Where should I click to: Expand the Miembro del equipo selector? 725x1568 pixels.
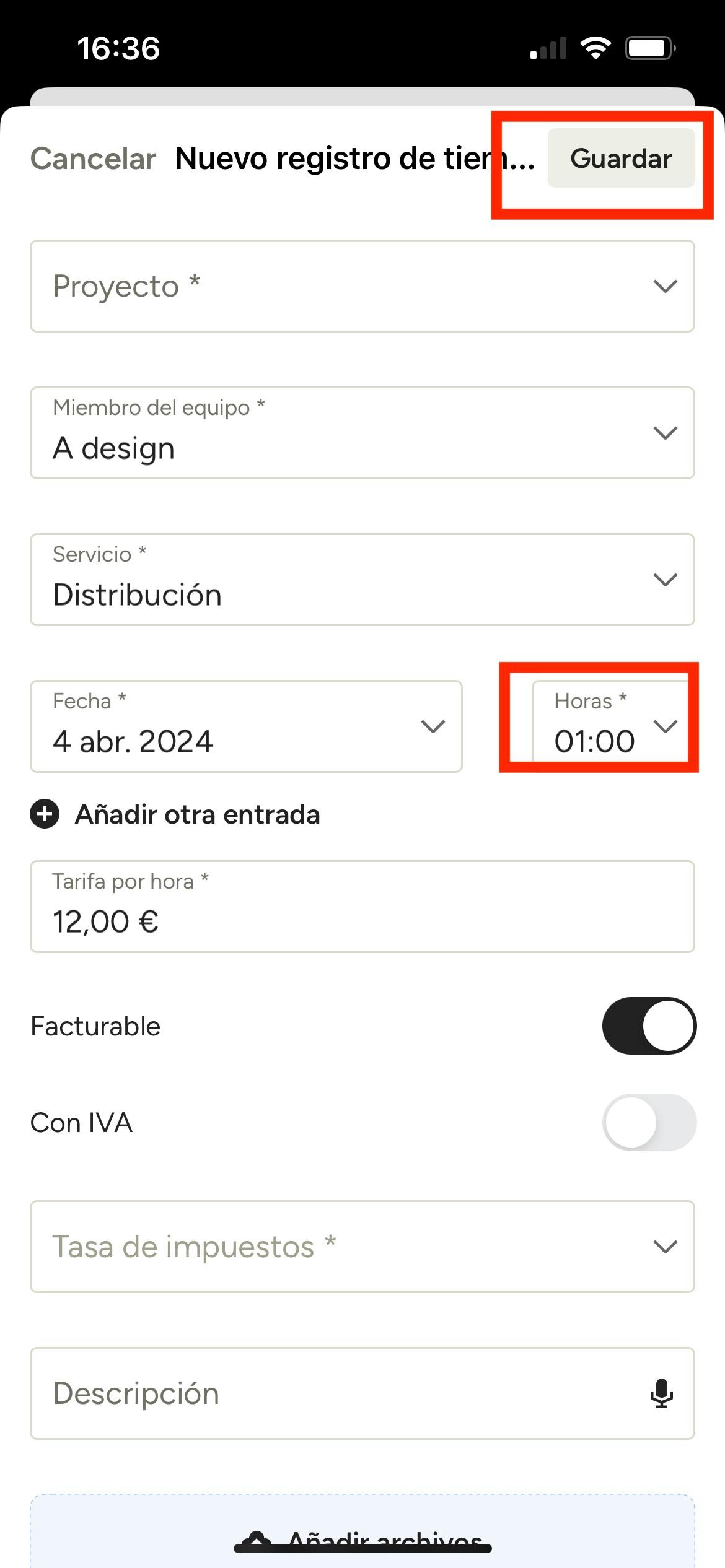point(362,433)
